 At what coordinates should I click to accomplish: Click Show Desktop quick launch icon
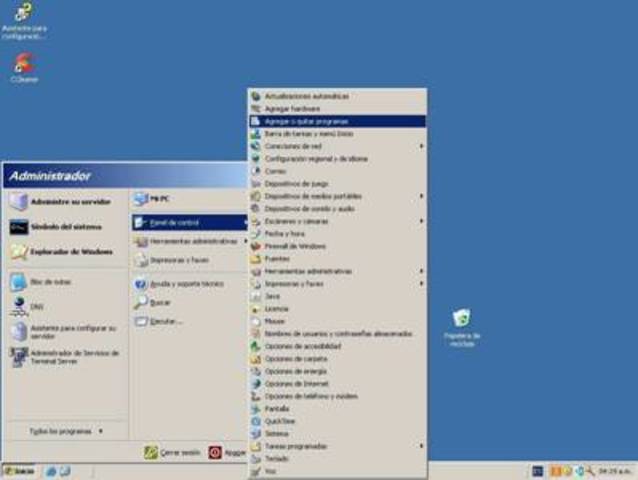click(65, 471)
